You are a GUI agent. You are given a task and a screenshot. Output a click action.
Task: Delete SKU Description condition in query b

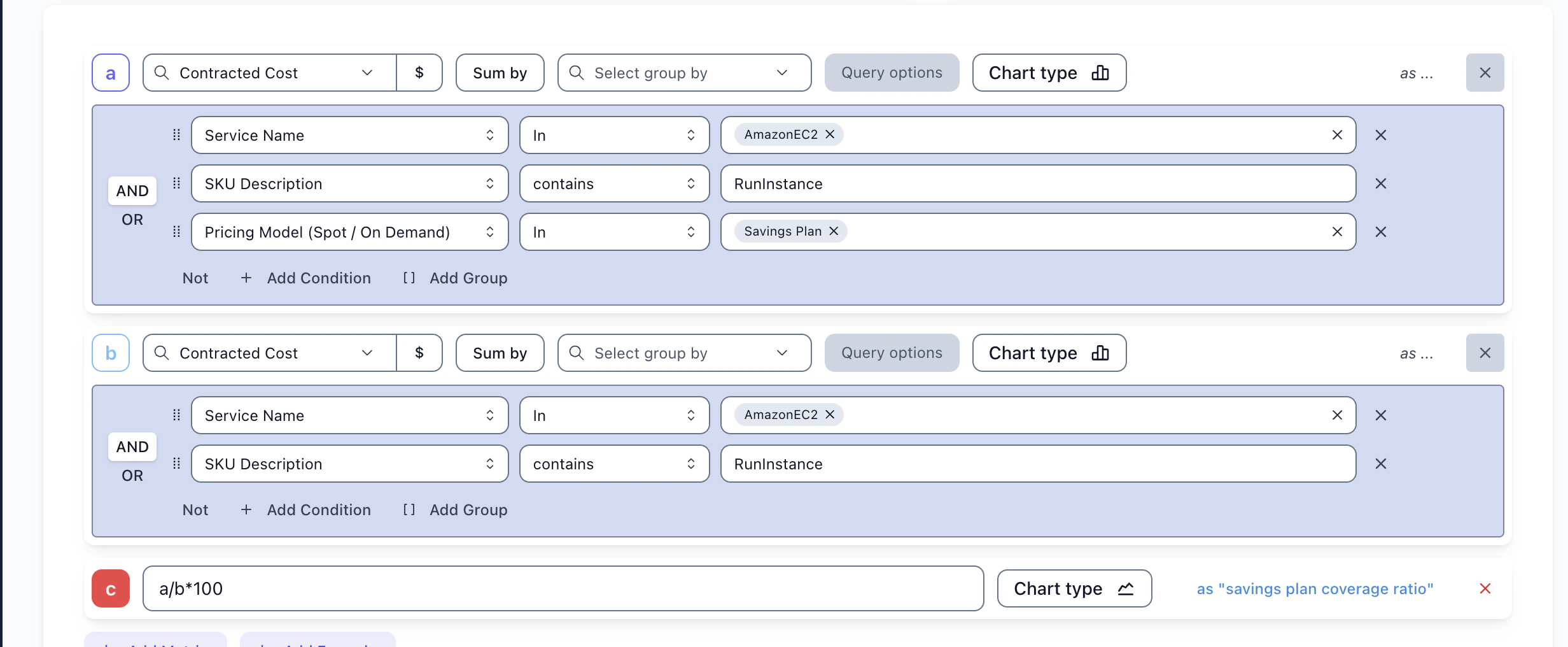tap(1380, 464)
